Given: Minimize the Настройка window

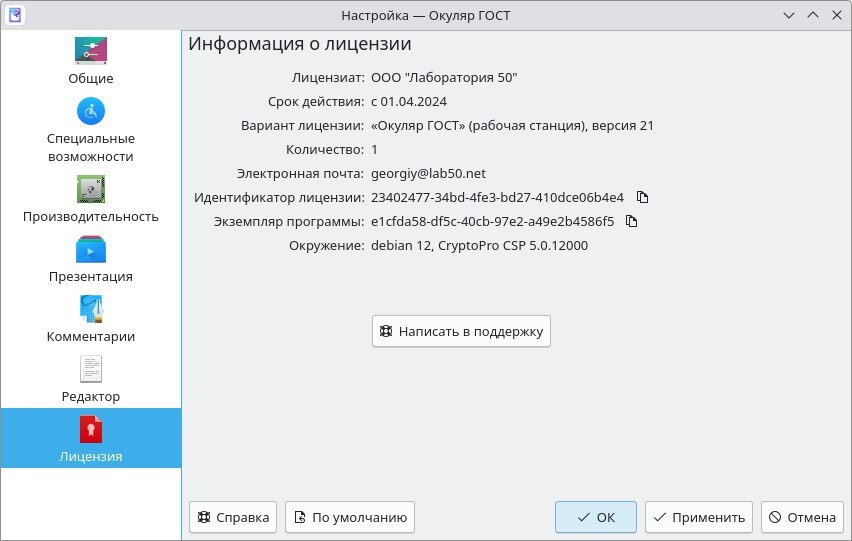Looking at the screenshot, I should pos(789,15).
